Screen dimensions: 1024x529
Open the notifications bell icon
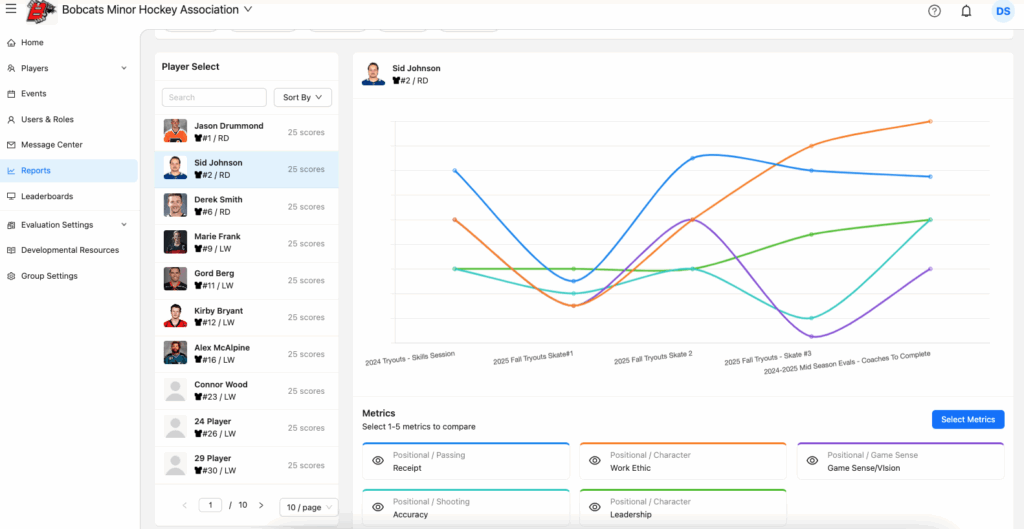coord(966,11)
